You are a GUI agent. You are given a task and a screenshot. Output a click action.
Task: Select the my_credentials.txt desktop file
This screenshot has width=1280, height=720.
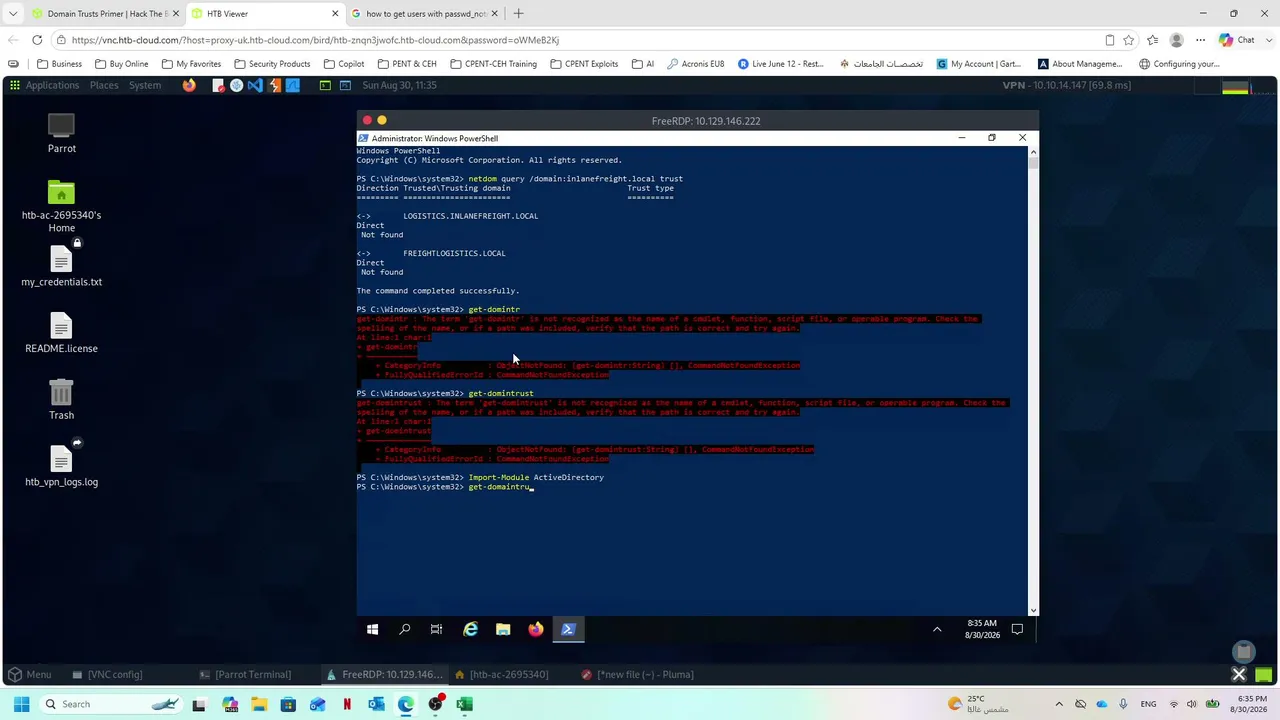(61, 266)
